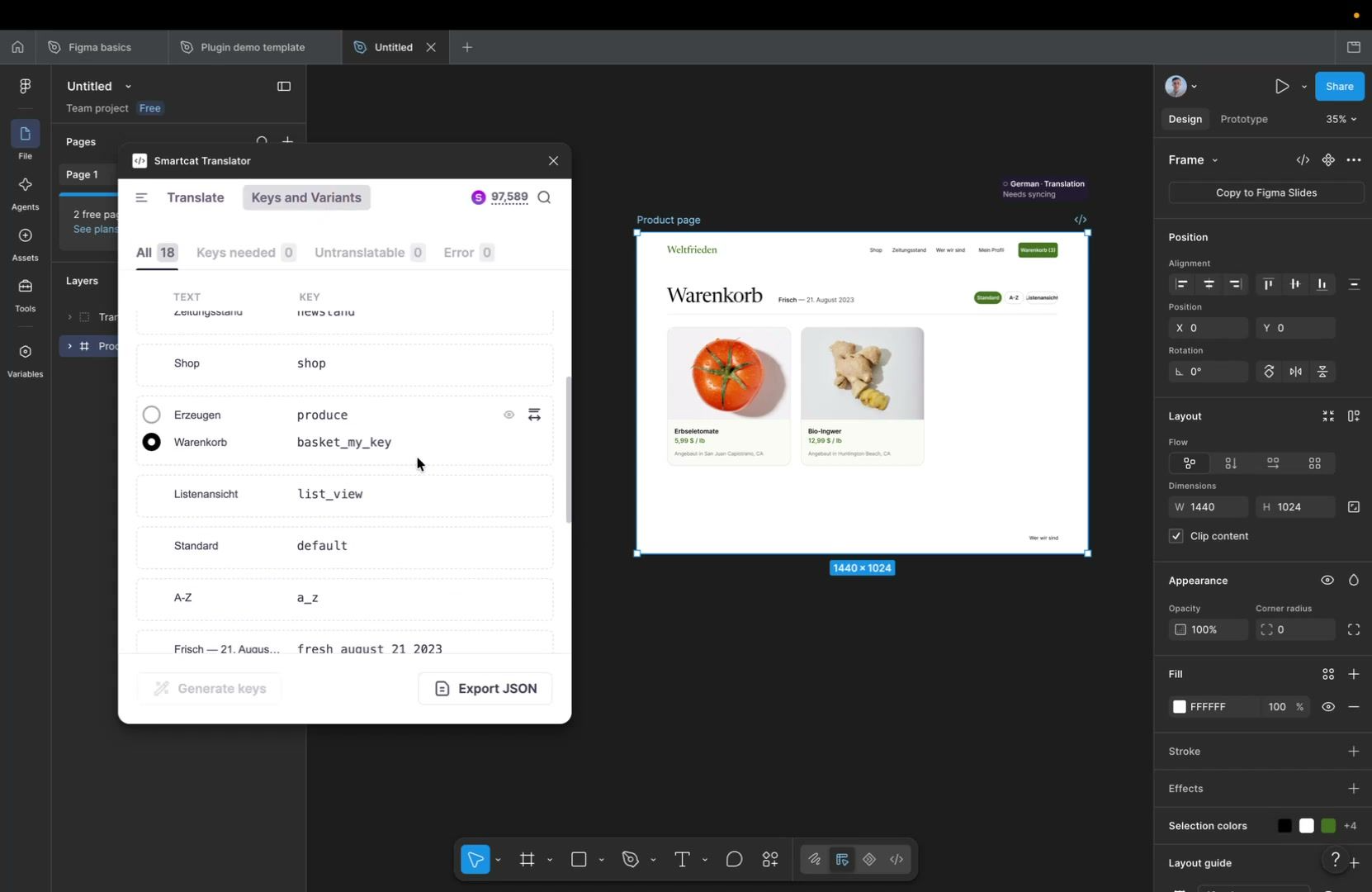Open dev mode code icon in Frame panel
The width and height of the screenshot is (1372, 892).
click(x=1303, y=160)
